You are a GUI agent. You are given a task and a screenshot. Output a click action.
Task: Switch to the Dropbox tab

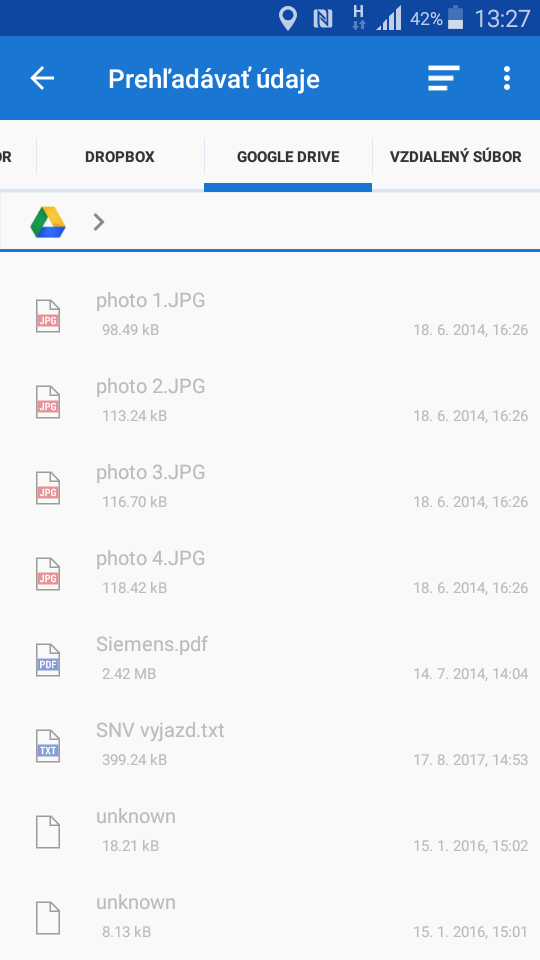click(x=120, y=157)
